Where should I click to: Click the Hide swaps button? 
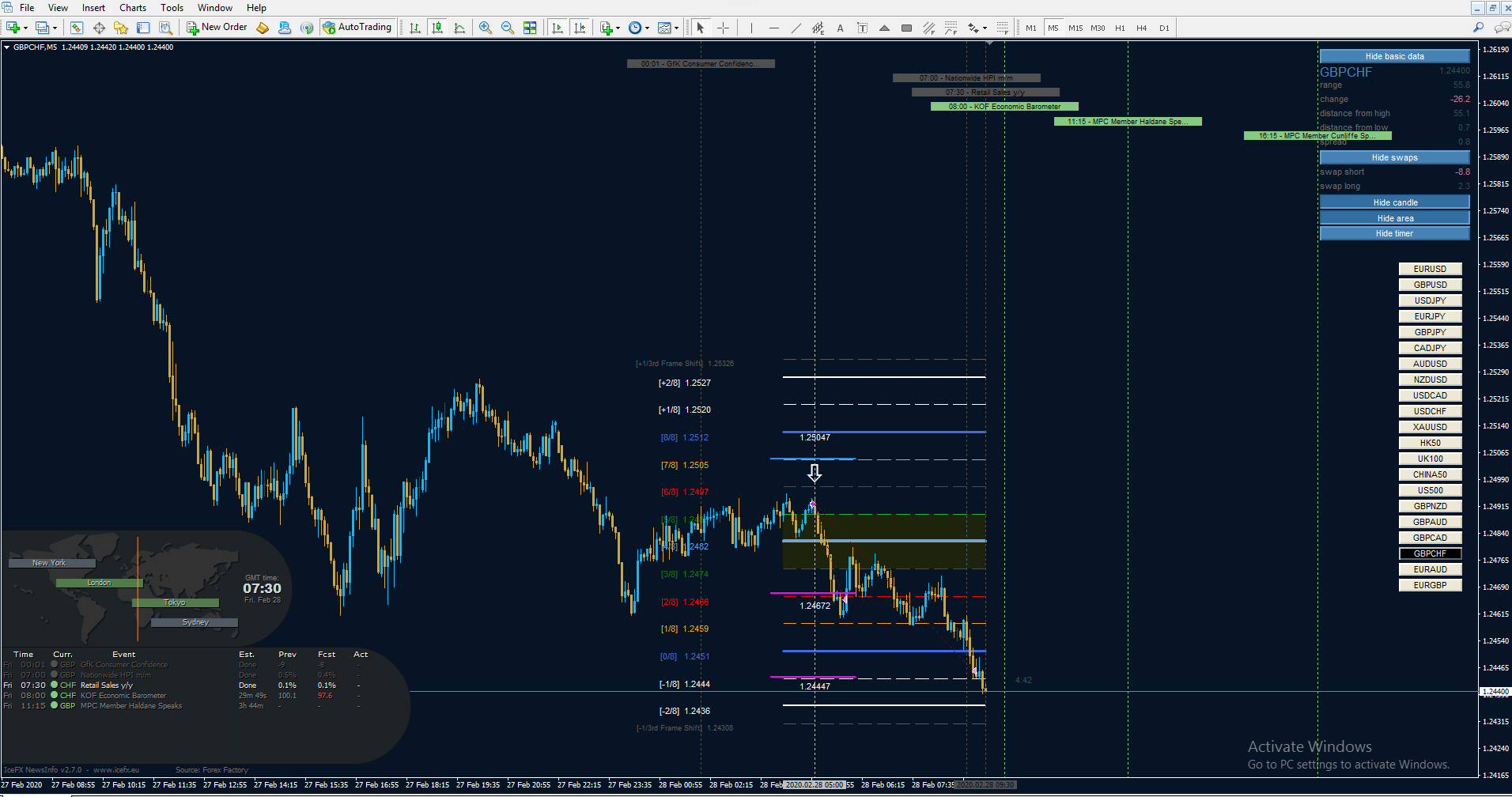[x=1394, y=157]
